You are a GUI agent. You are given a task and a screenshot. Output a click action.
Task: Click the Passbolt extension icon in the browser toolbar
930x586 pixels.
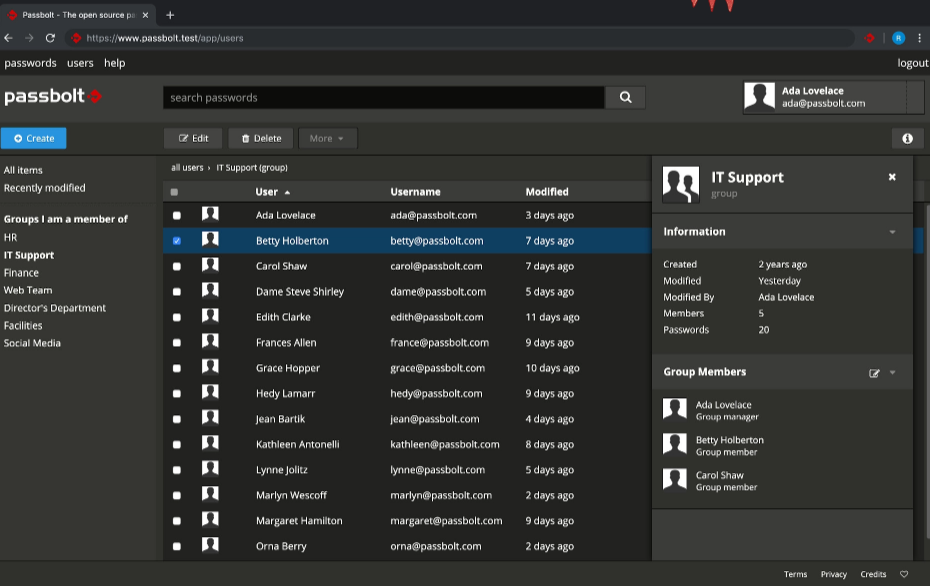tap(869, 38)
